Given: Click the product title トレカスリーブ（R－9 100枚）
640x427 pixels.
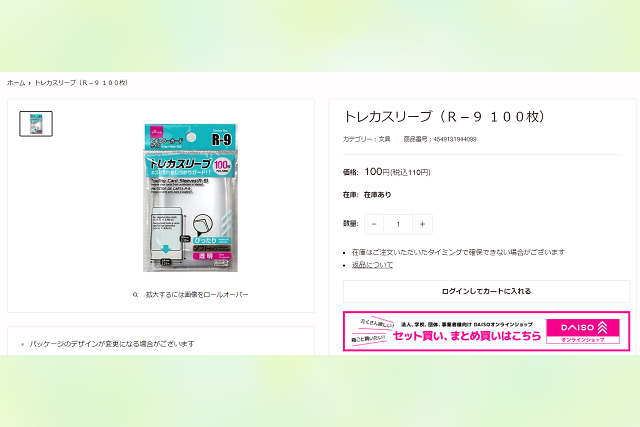Looking at the screenshot, I should coord(444,117).
